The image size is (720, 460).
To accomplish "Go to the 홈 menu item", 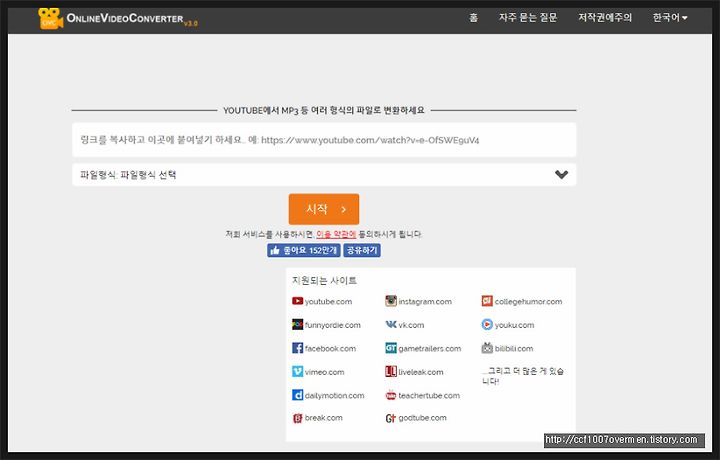I will tap(473, 18).
